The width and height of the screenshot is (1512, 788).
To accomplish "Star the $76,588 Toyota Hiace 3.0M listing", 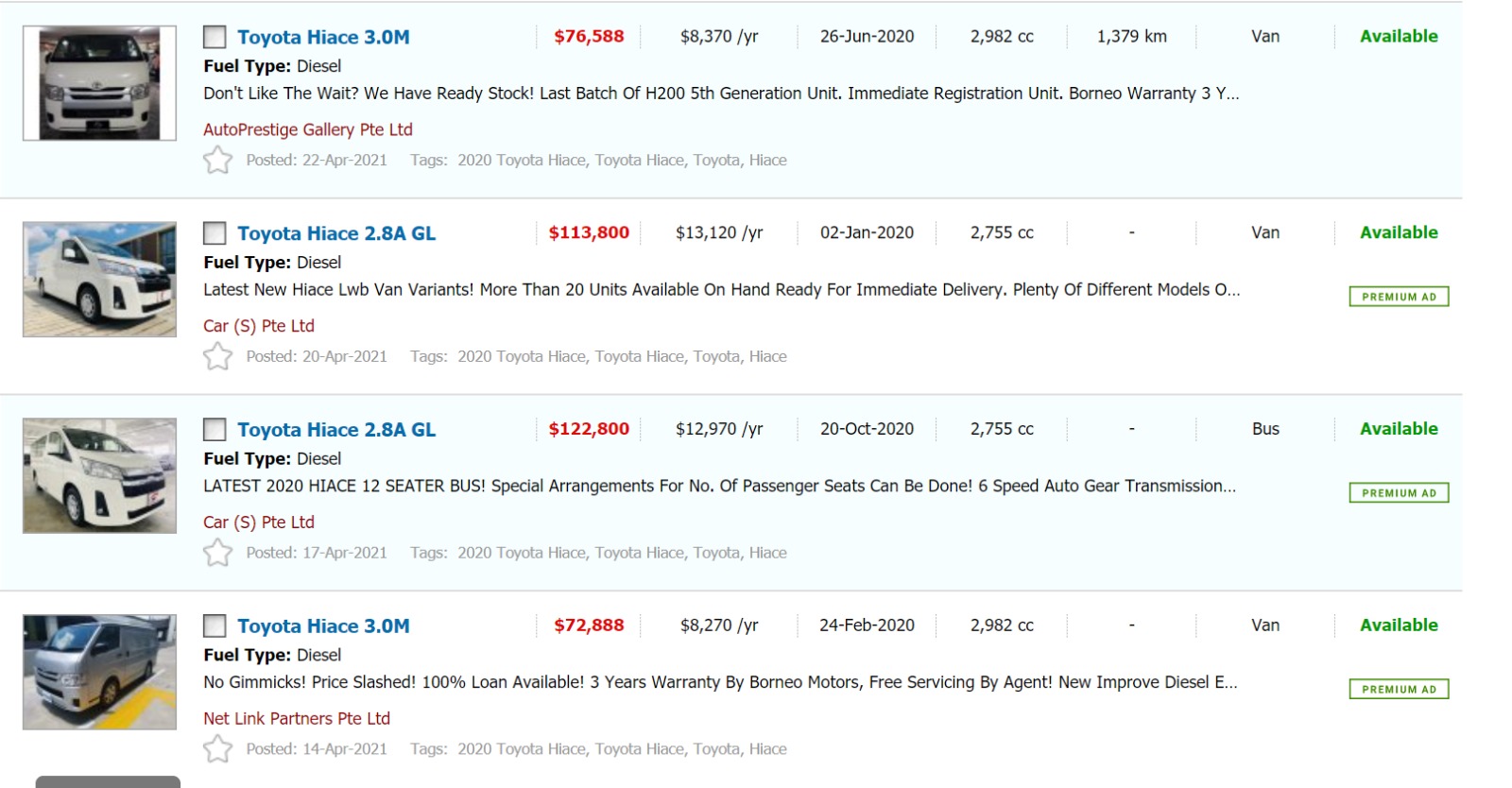I will [x=217, y=161].
